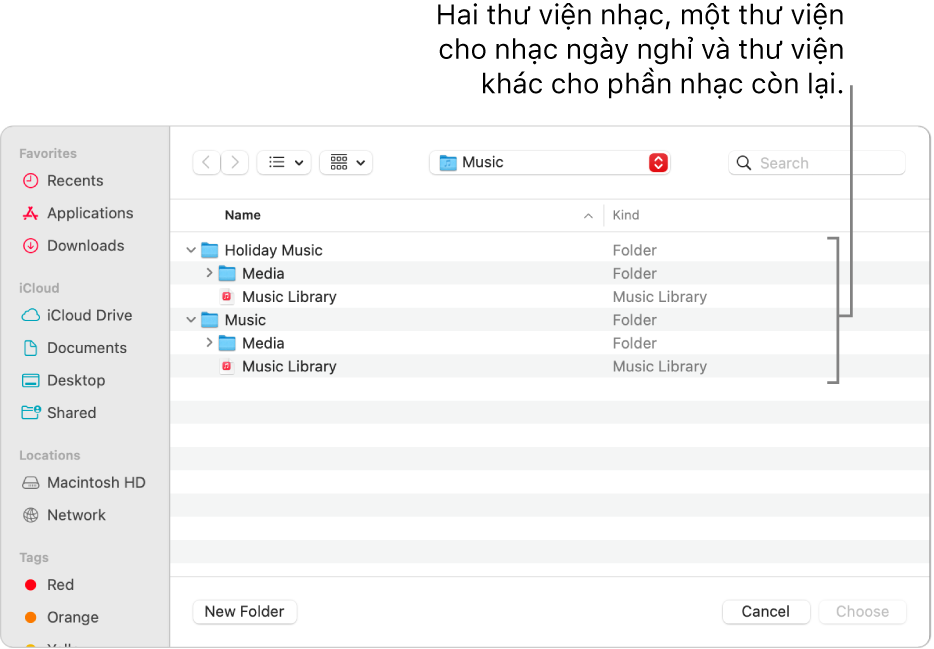Click the Holiday Music folder icon
Screen dimensions: 934x649
[210, 250]
